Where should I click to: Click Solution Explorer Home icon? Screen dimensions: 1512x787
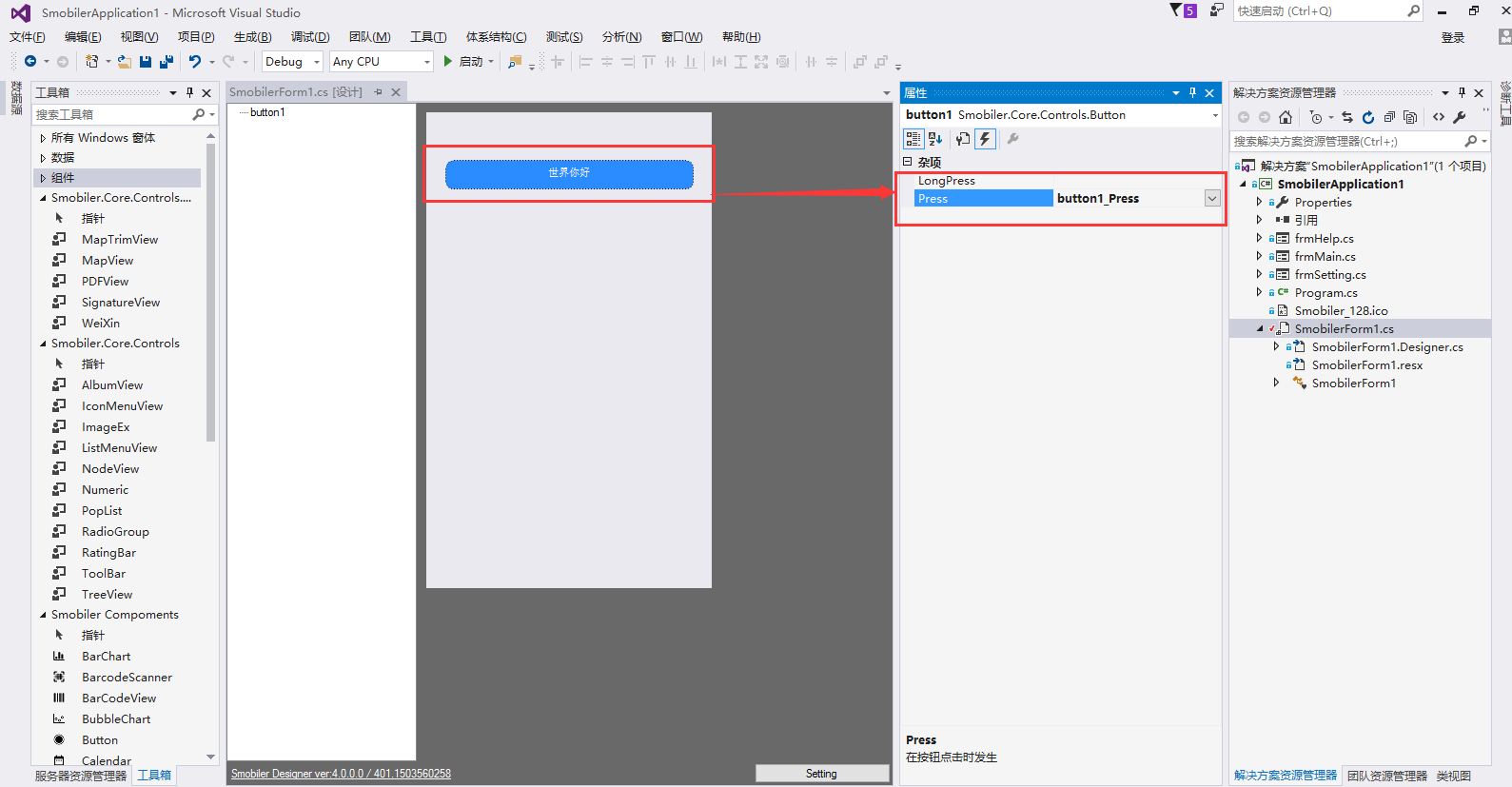click(1286, 117)
